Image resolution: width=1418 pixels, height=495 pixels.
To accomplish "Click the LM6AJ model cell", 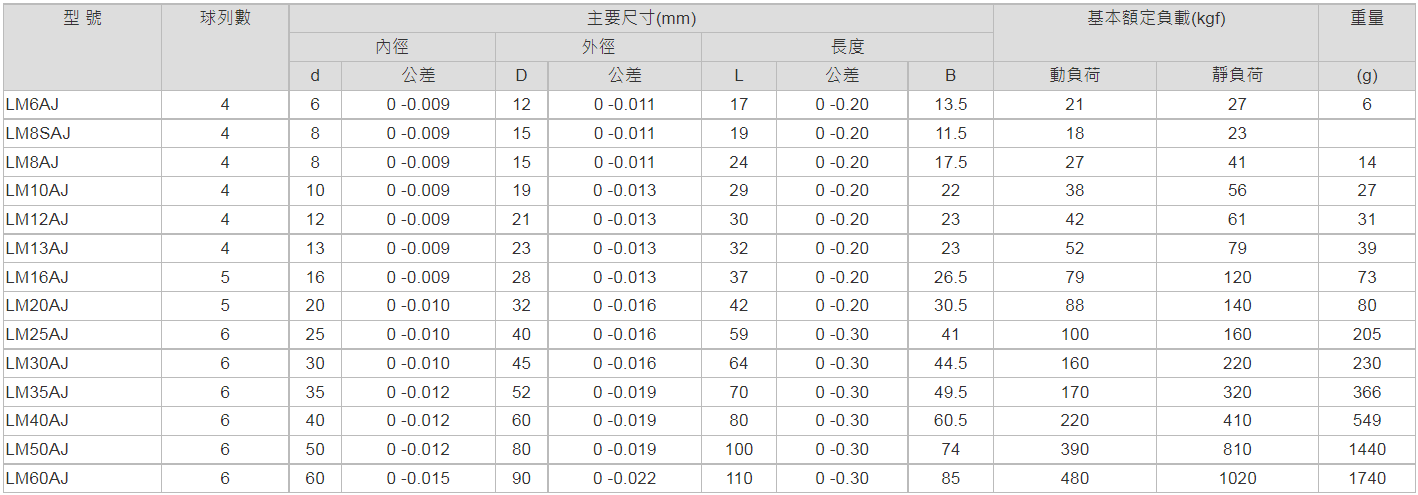I will (26, 104).
